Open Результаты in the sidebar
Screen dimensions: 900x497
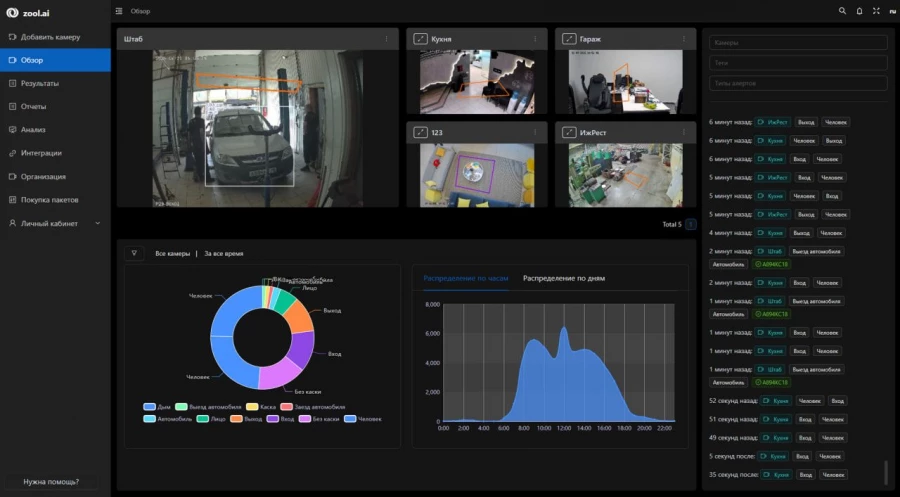40,83
